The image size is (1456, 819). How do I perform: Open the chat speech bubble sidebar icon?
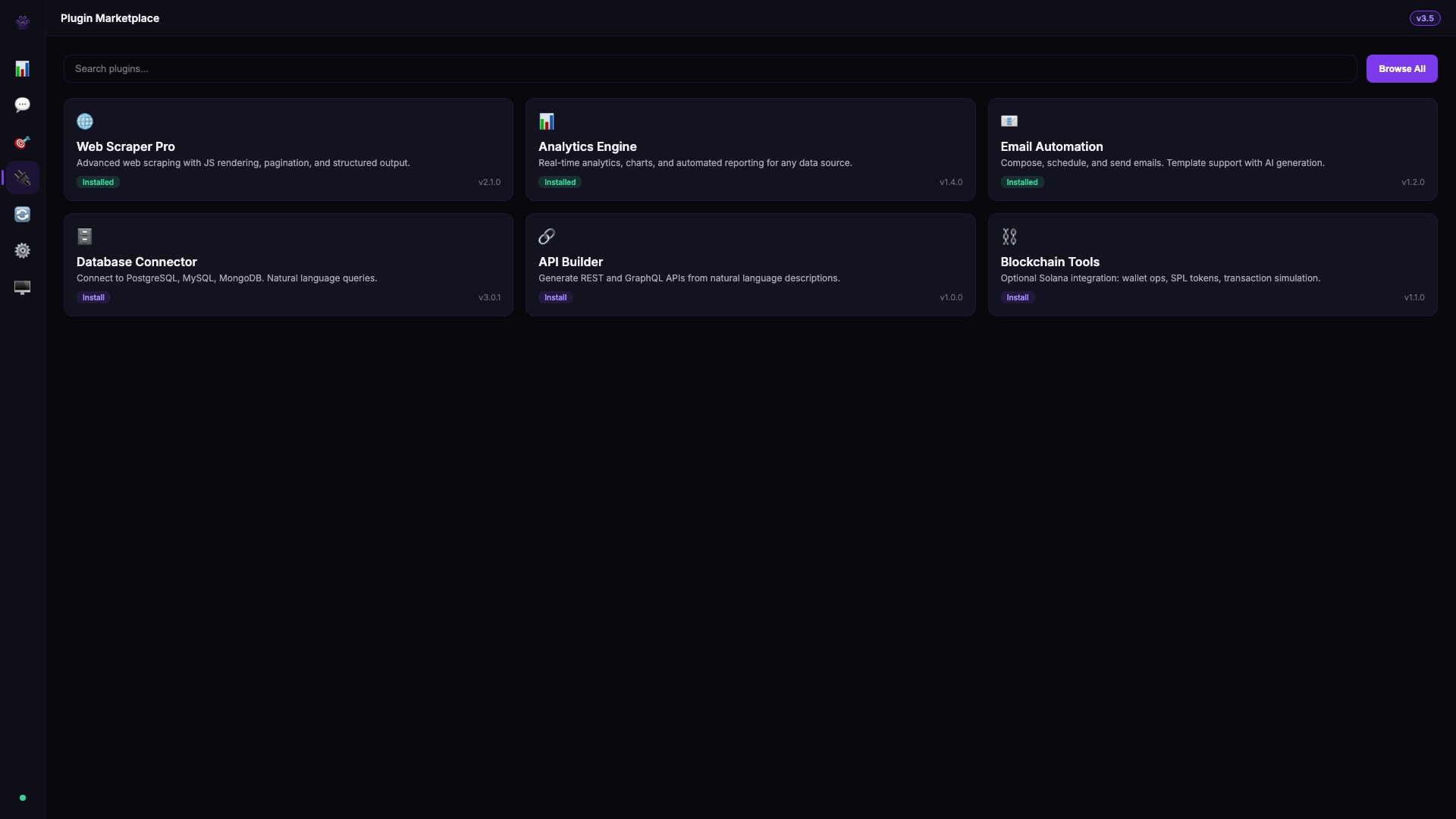click(x=23, y=105)
